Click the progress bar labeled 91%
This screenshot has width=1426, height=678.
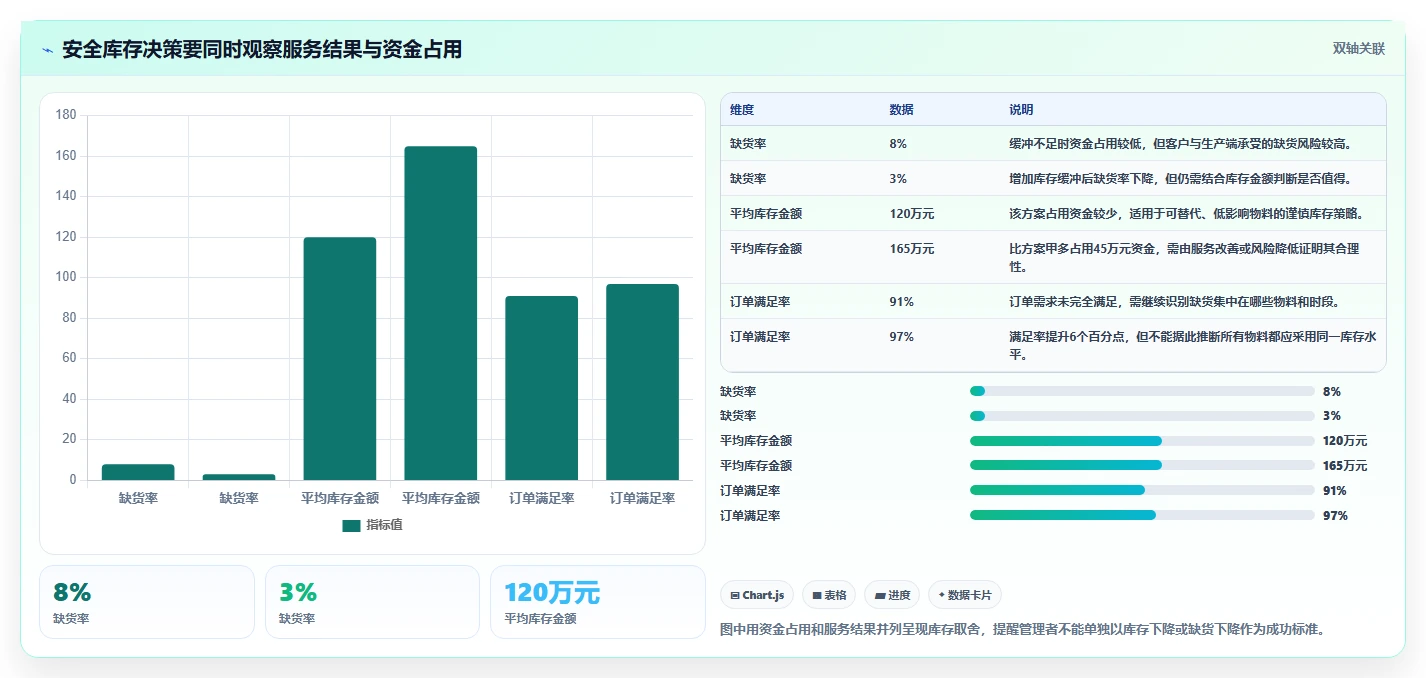pos(1142,490)
